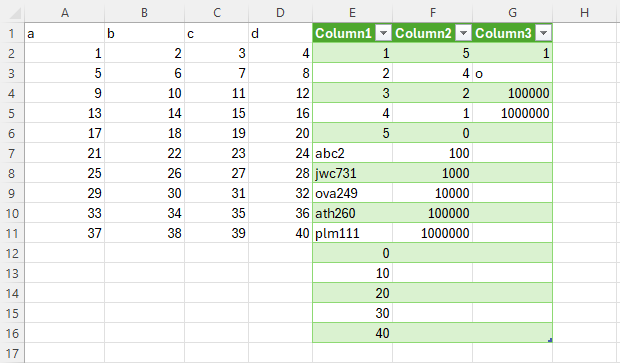The height and width of the screenshot is (363, 620).
Task: Select column E header
Action: pyautogui.click(x=352, y=13)
